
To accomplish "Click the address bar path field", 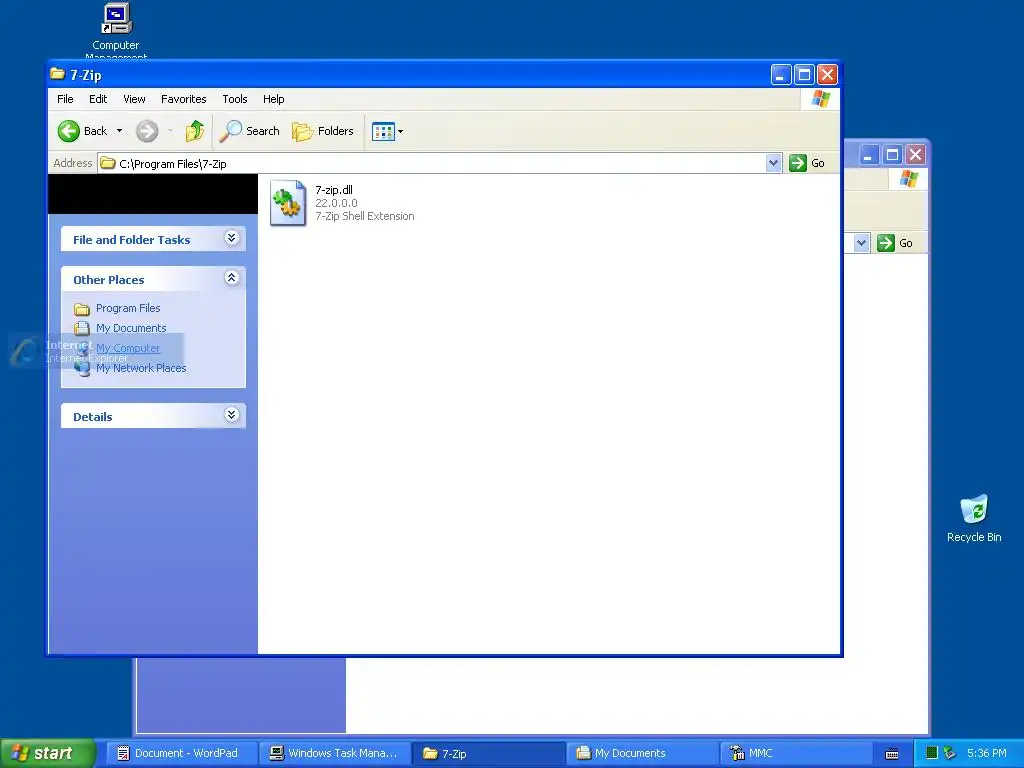I will click(x=432, y=163).
